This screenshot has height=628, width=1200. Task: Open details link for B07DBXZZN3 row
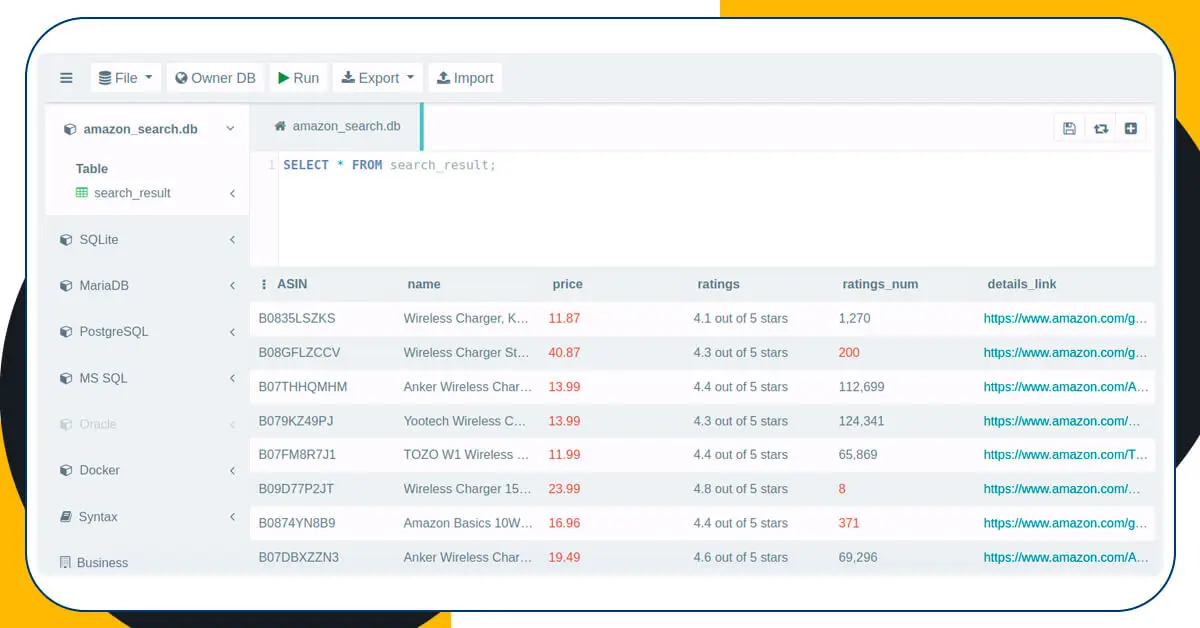pos(1066,557)
